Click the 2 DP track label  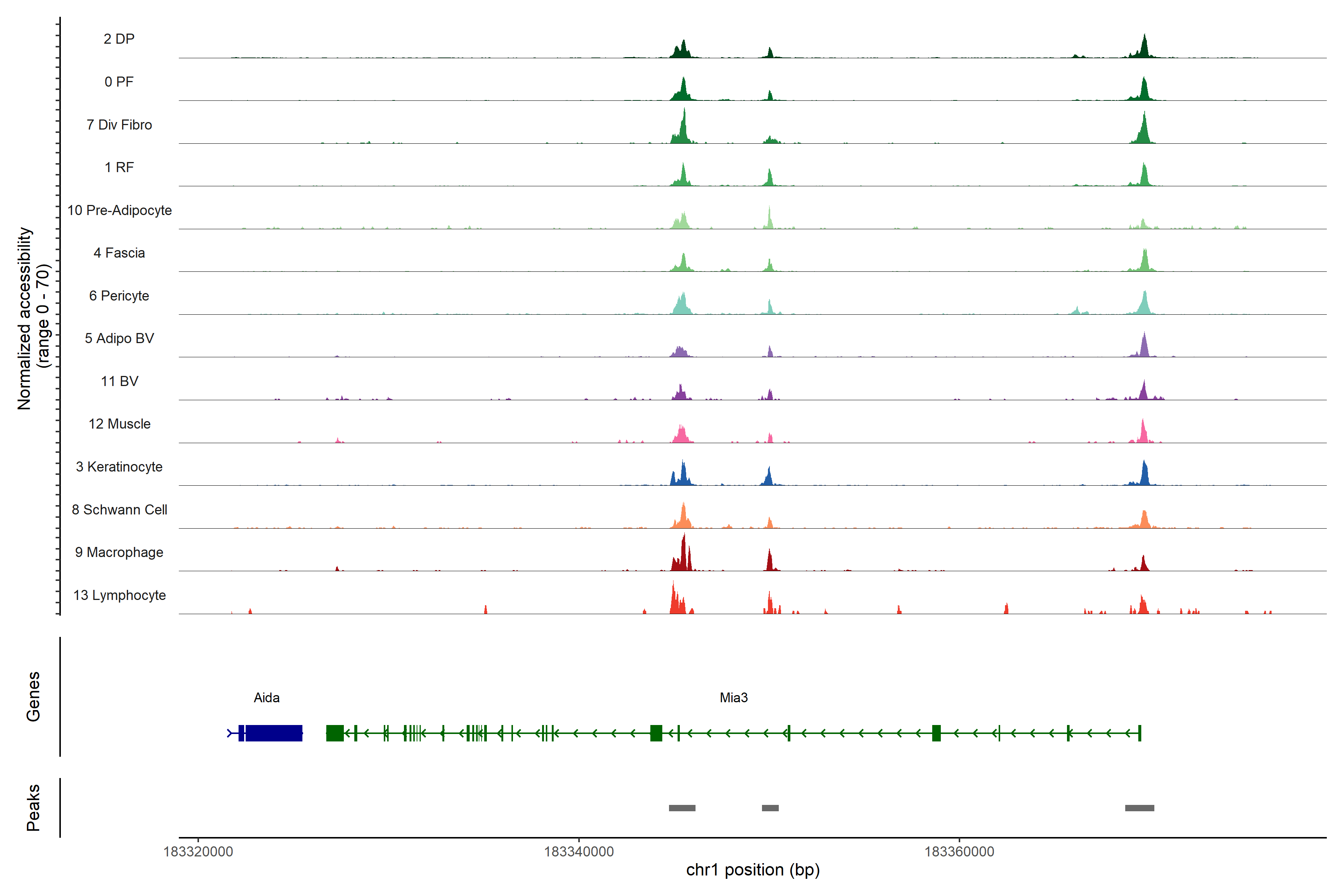pyautogui.click(x=119, y=39)
